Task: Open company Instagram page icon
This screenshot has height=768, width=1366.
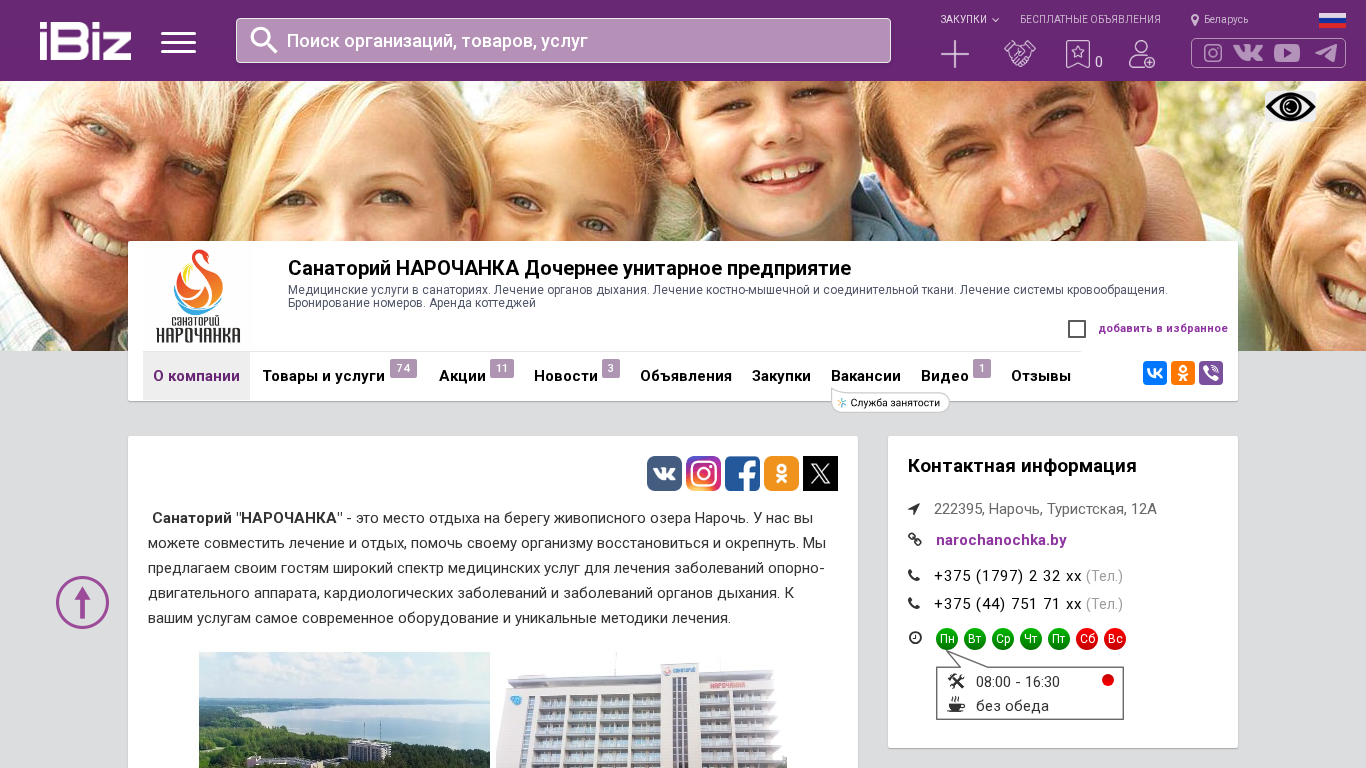Action: [x=703, y=473]
